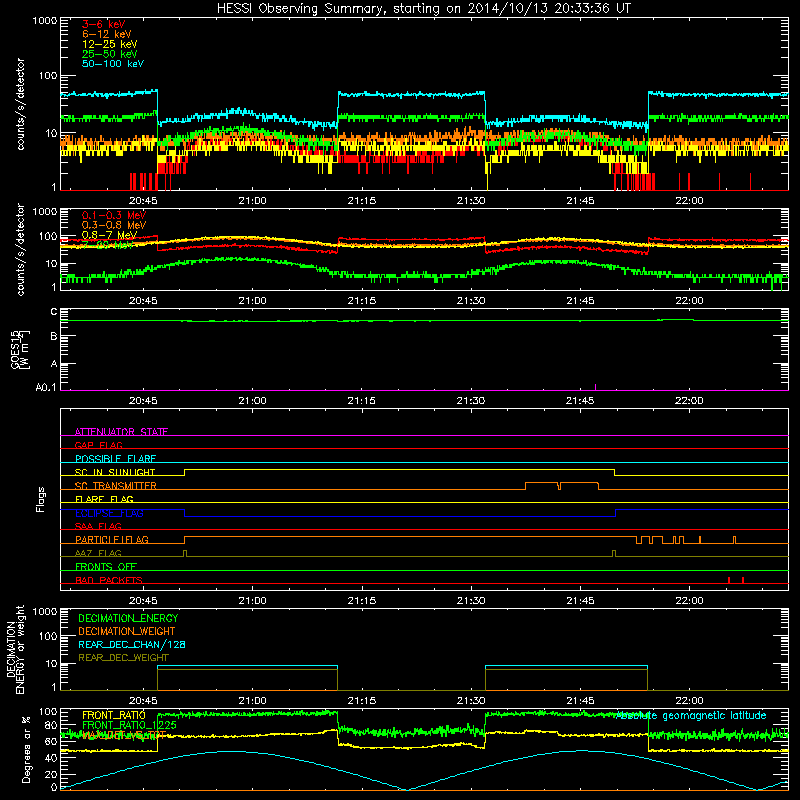Click the DECIMATION_WEIGHT legend entry
Viewport: 800px width, 800px height.
(x=127, y=631)
